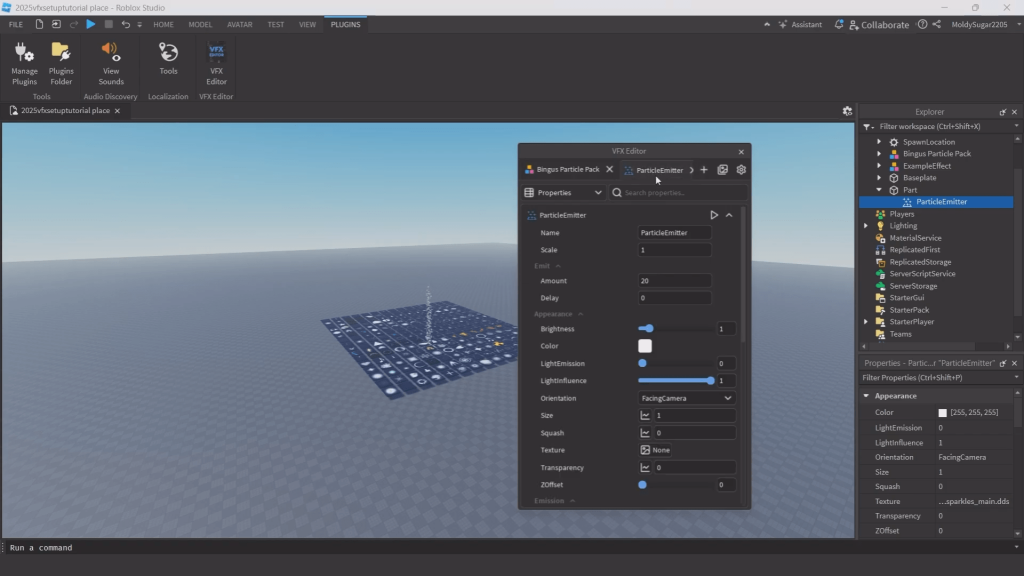Image resolution: width=1024 pixels, height=576 pixels.
Task: Close the Bingus Particle Pack tab
Action: 609,169
